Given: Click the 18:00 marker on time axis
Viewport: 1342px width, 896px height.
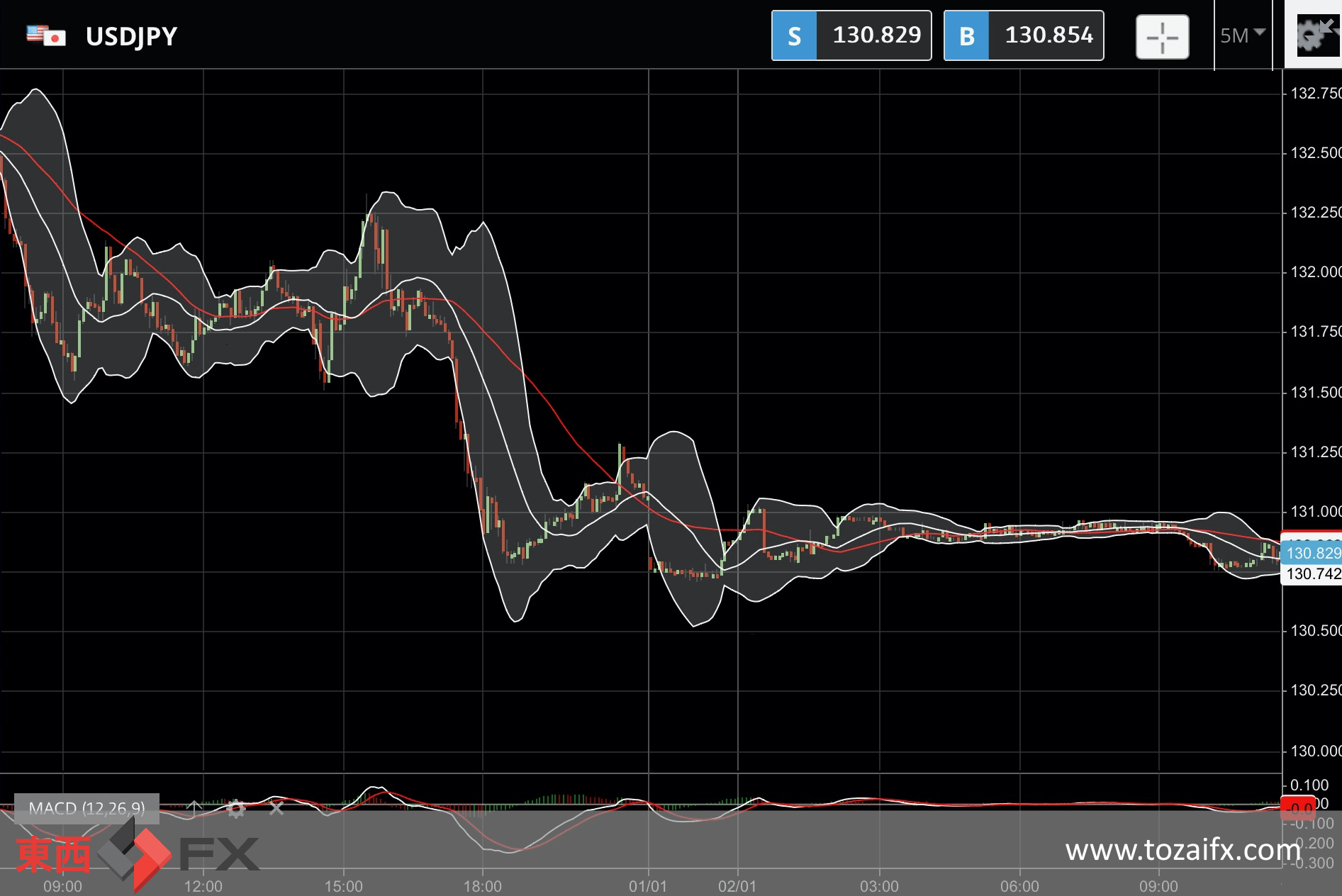Looking at the screenshot, I should coord(483,886).
